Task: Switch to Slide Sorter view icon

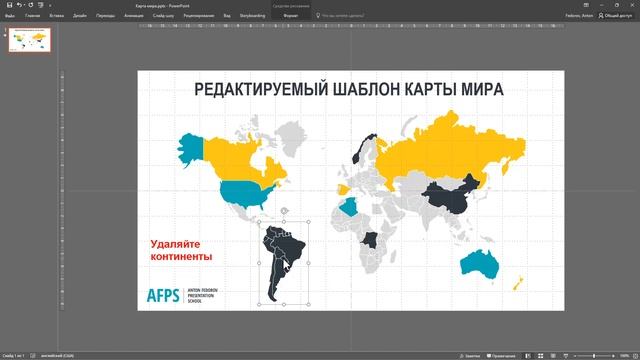Action: pos(540,356)
